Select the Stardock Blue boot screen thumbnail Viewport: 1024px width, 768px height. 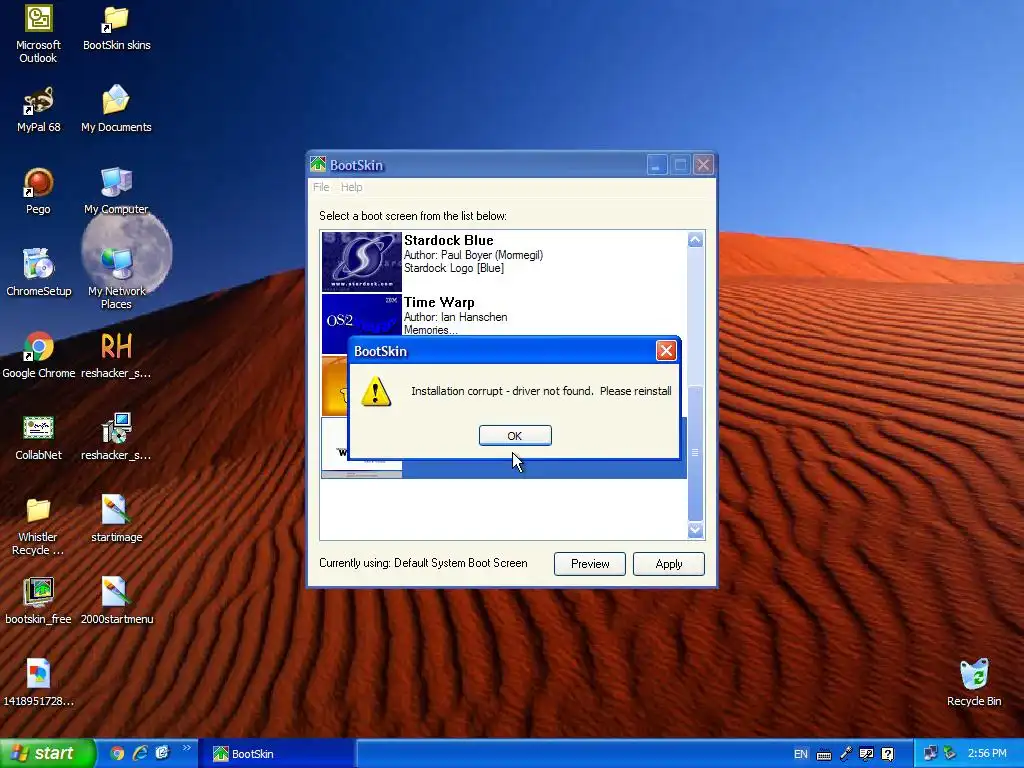[x=362, y=261]
